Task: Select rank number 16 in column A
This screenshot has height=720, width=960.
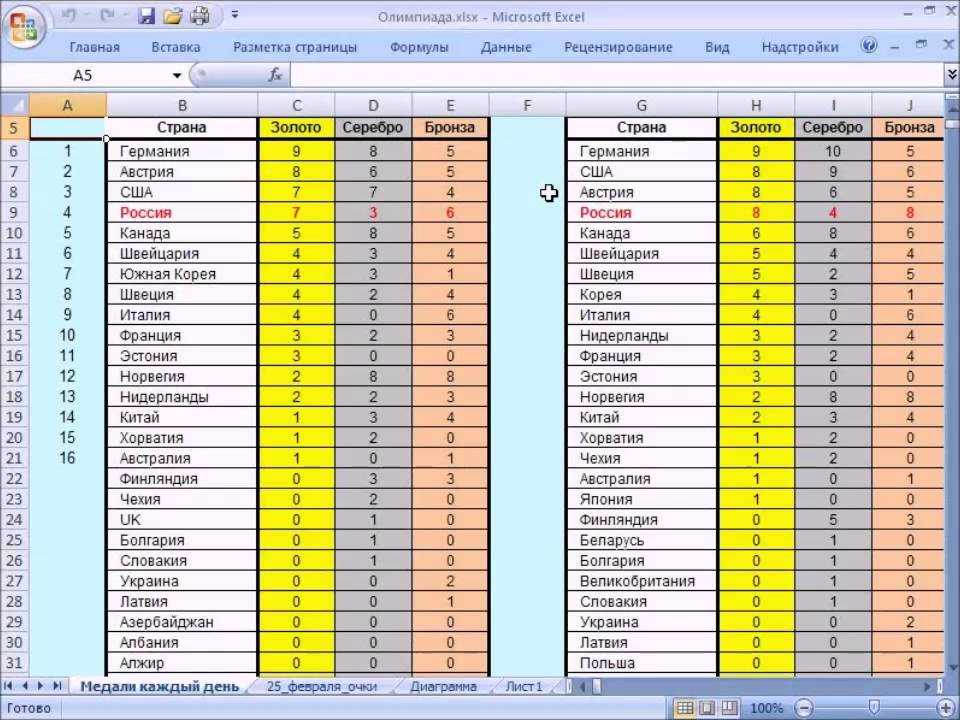Action: tap(67, 458)
